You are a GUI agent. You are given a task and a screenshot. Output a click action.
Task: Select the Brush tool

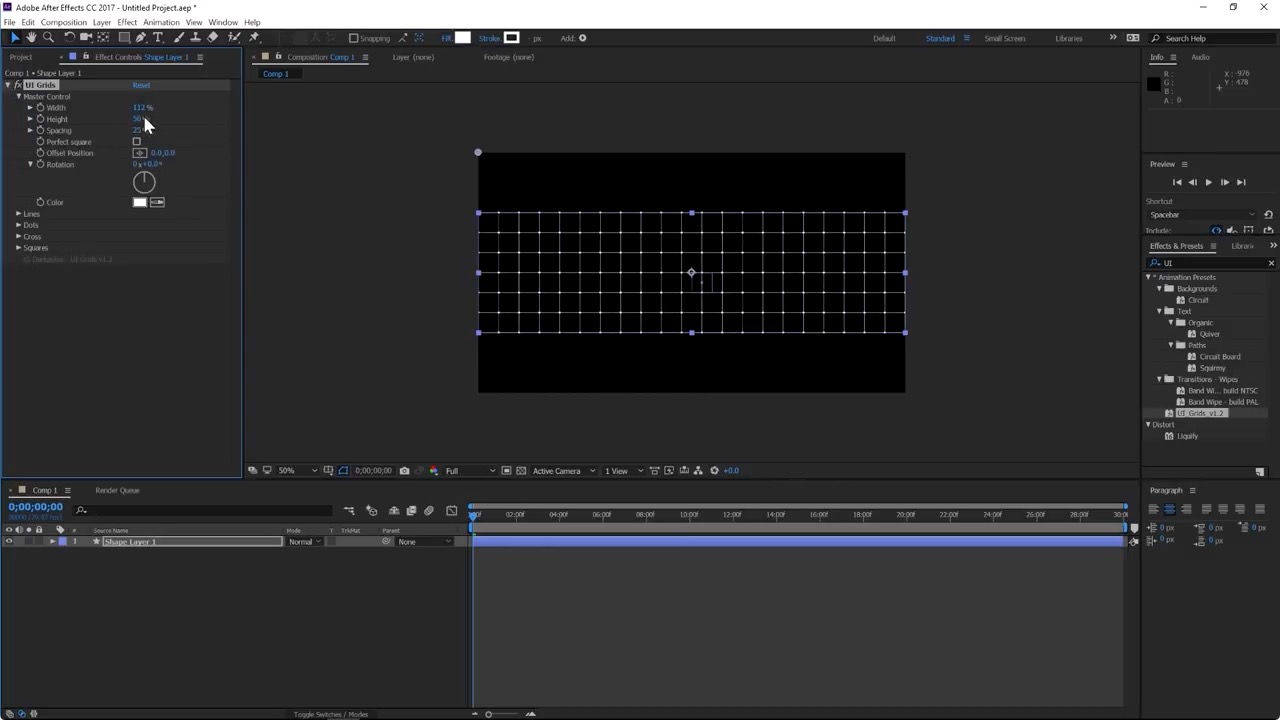(x=178, y=38)
